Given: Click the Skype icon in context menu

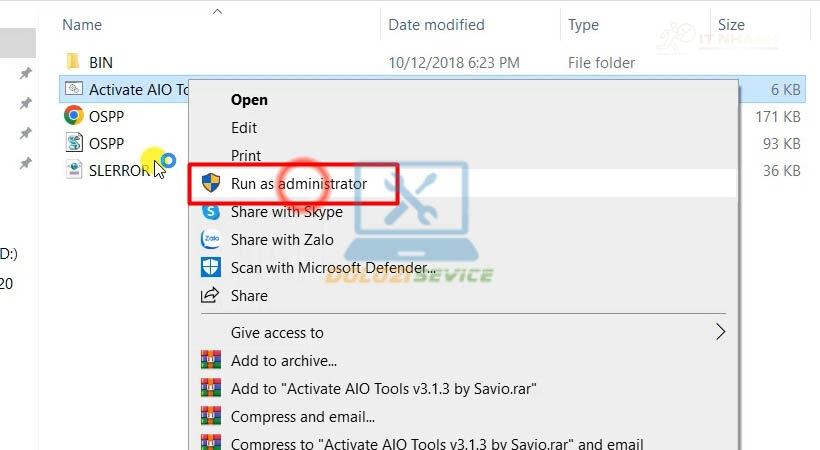Looking at the screenshot, I should pos(211,212).
